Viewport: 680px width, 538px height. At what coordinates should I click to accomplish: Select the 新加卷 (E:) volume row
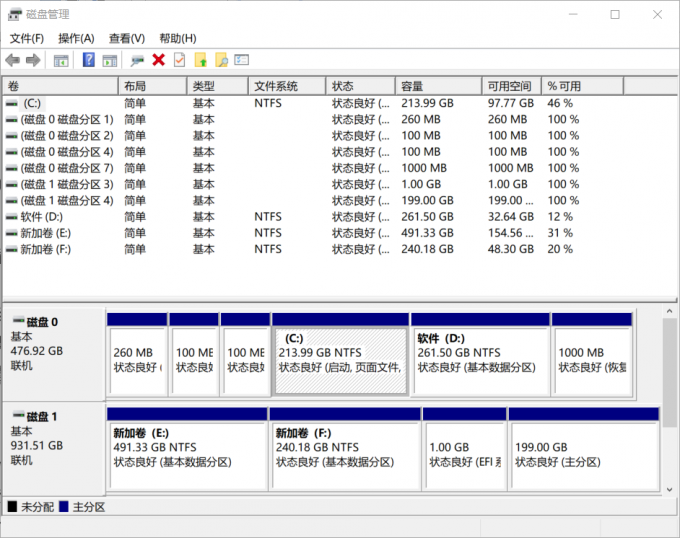[x=313, y=233]
